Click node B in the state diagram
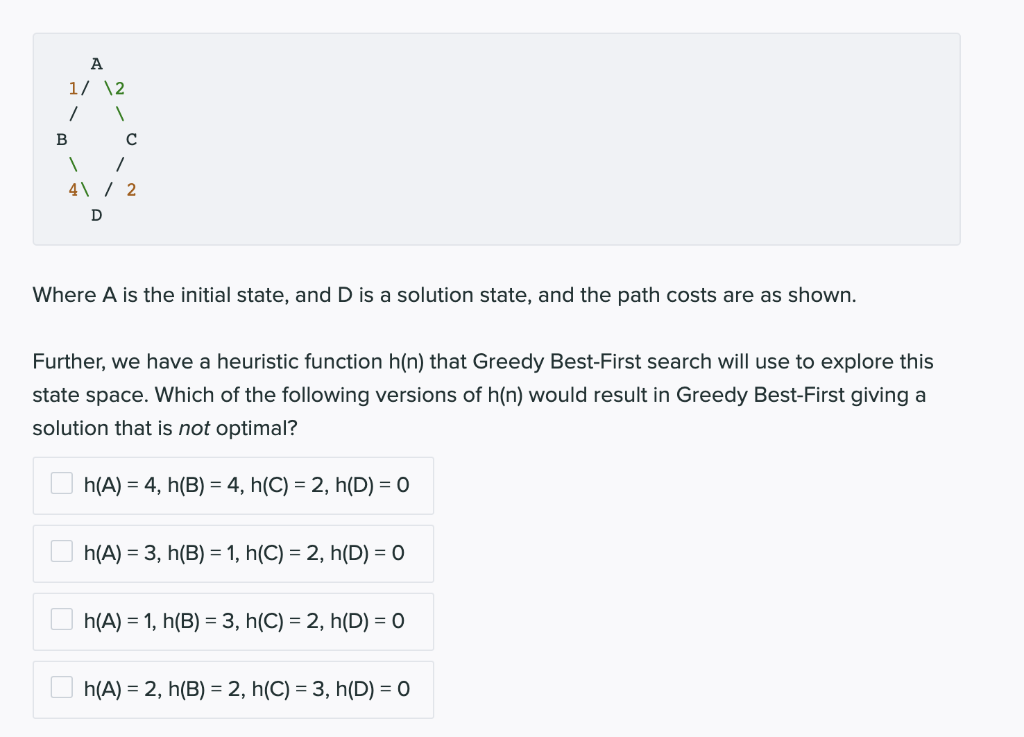Screen dimensions: 1024x737 60,139
